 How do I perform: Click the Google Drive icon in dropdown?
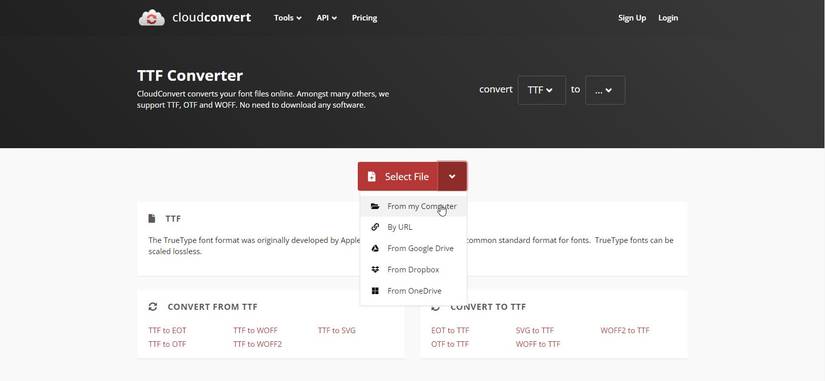375,248
